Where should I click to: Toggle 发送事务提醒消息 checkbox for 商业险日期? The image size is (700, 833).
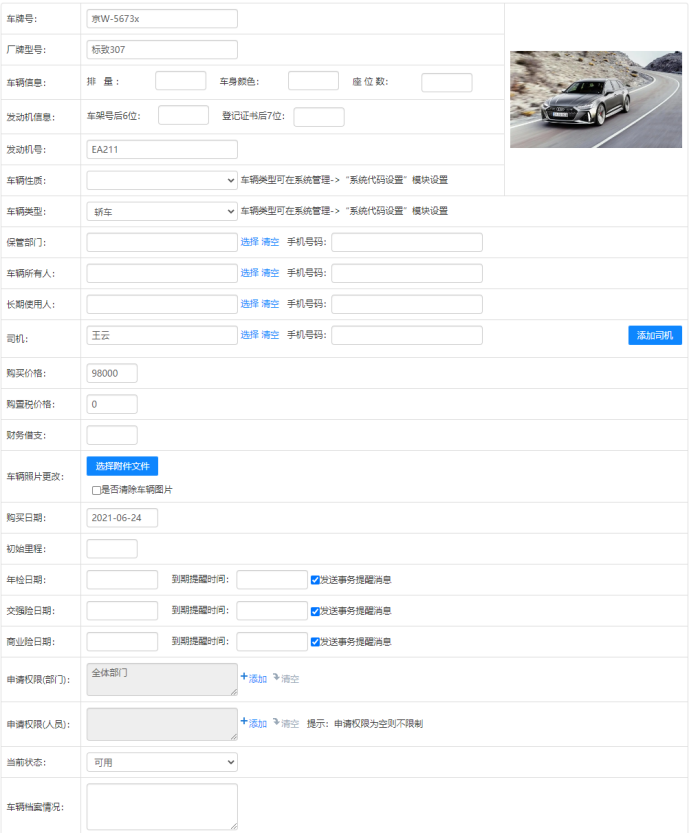(315, 642)
